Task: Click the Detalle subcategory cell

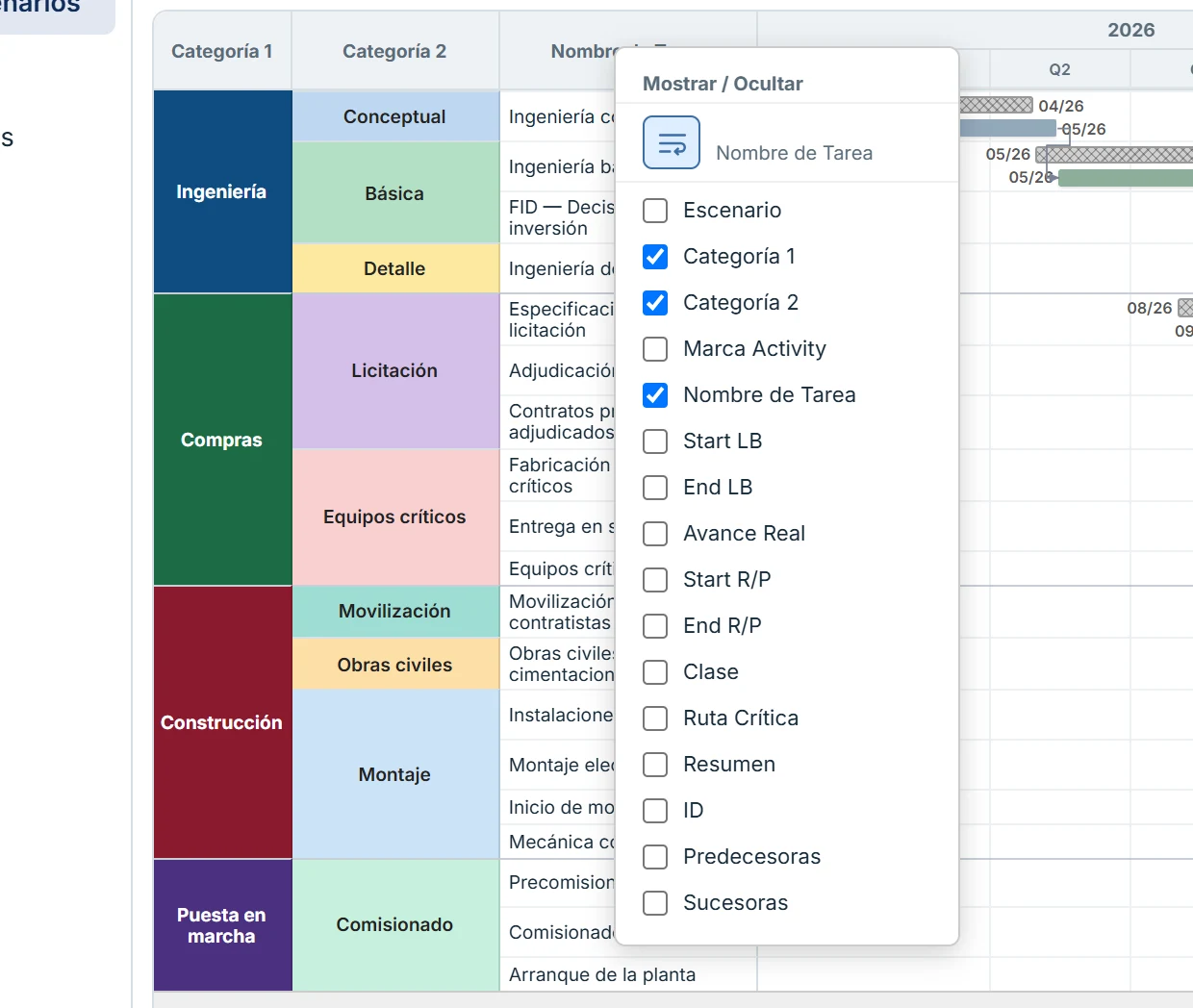Action: coord(395,268)
